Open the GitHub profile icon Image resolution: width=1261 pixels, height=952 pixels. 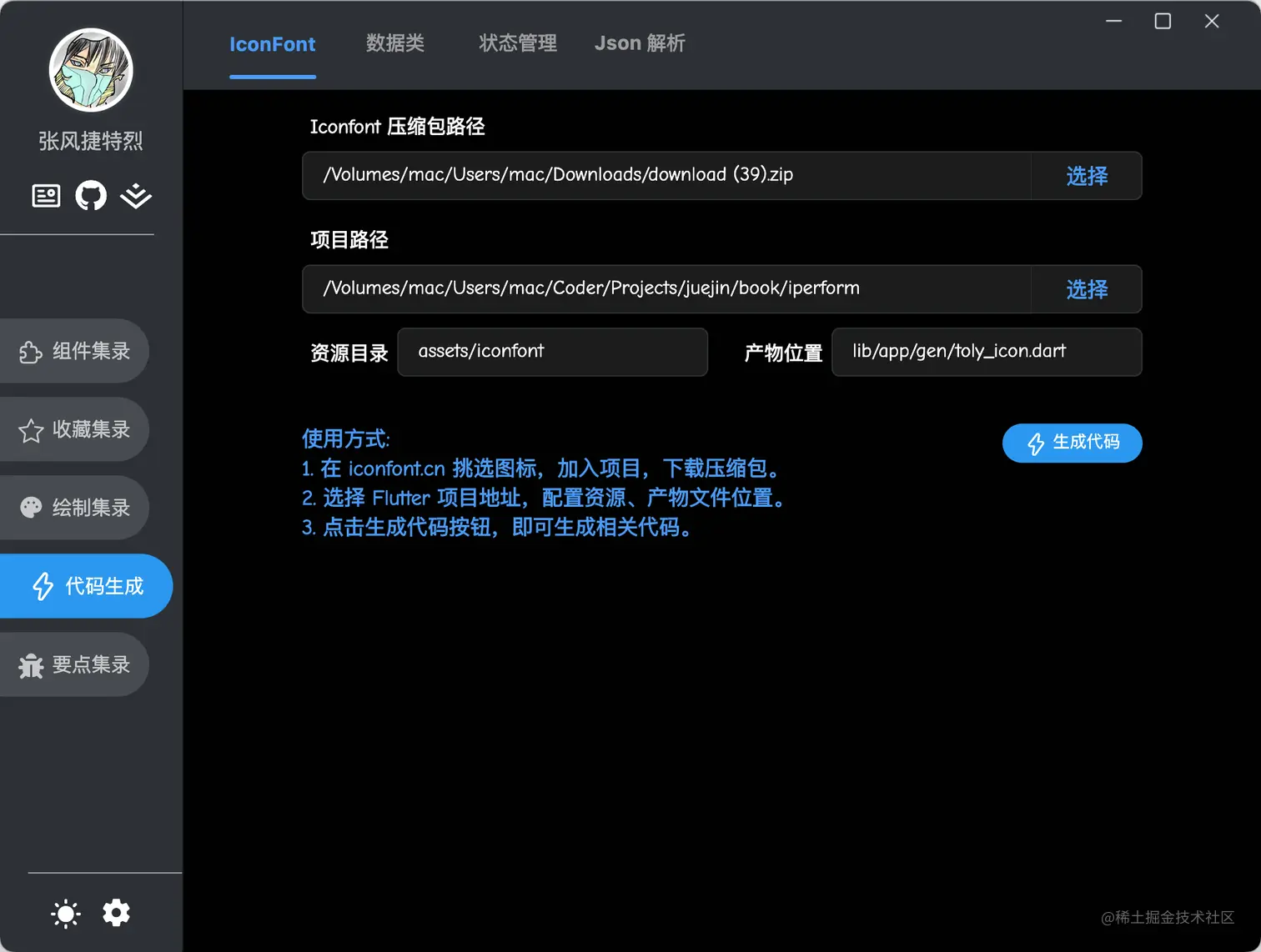[x=90, y=195]
